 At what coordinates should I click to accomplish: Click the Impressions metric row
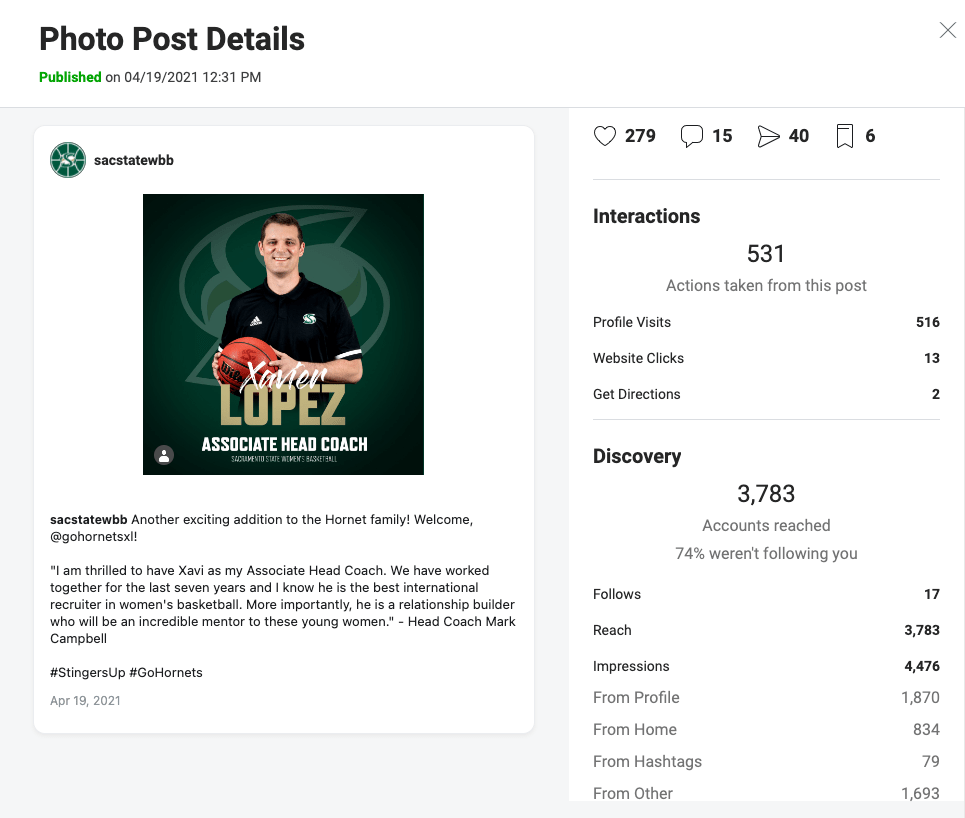(766, 666)
